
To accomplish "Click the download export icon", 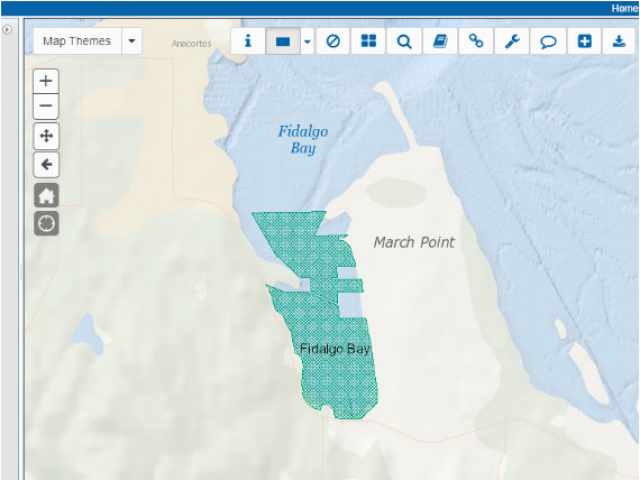I will (619, 41).
